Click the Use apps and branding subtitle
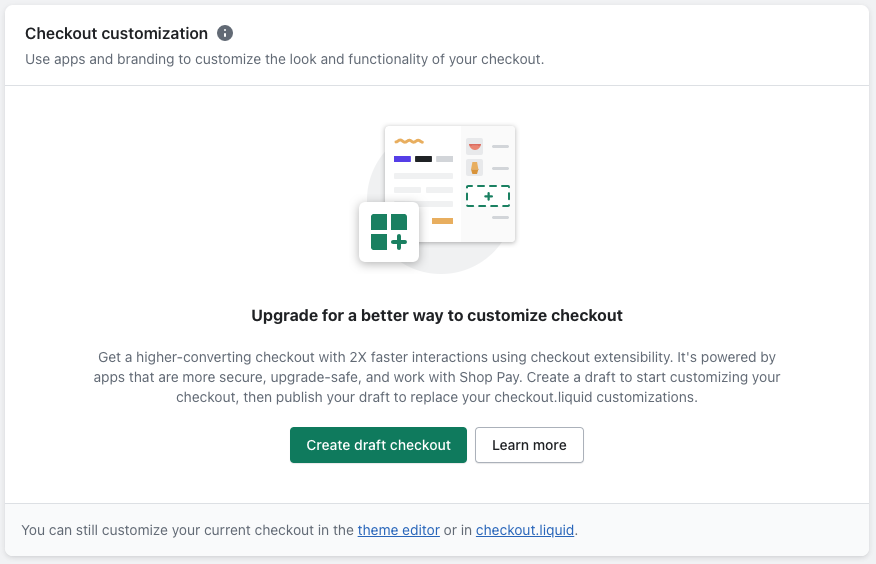 pos(284,59)
